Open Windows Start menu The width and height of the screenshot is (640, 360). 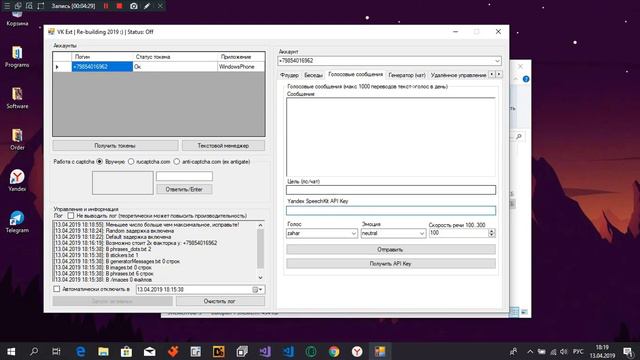coord(11,351)
